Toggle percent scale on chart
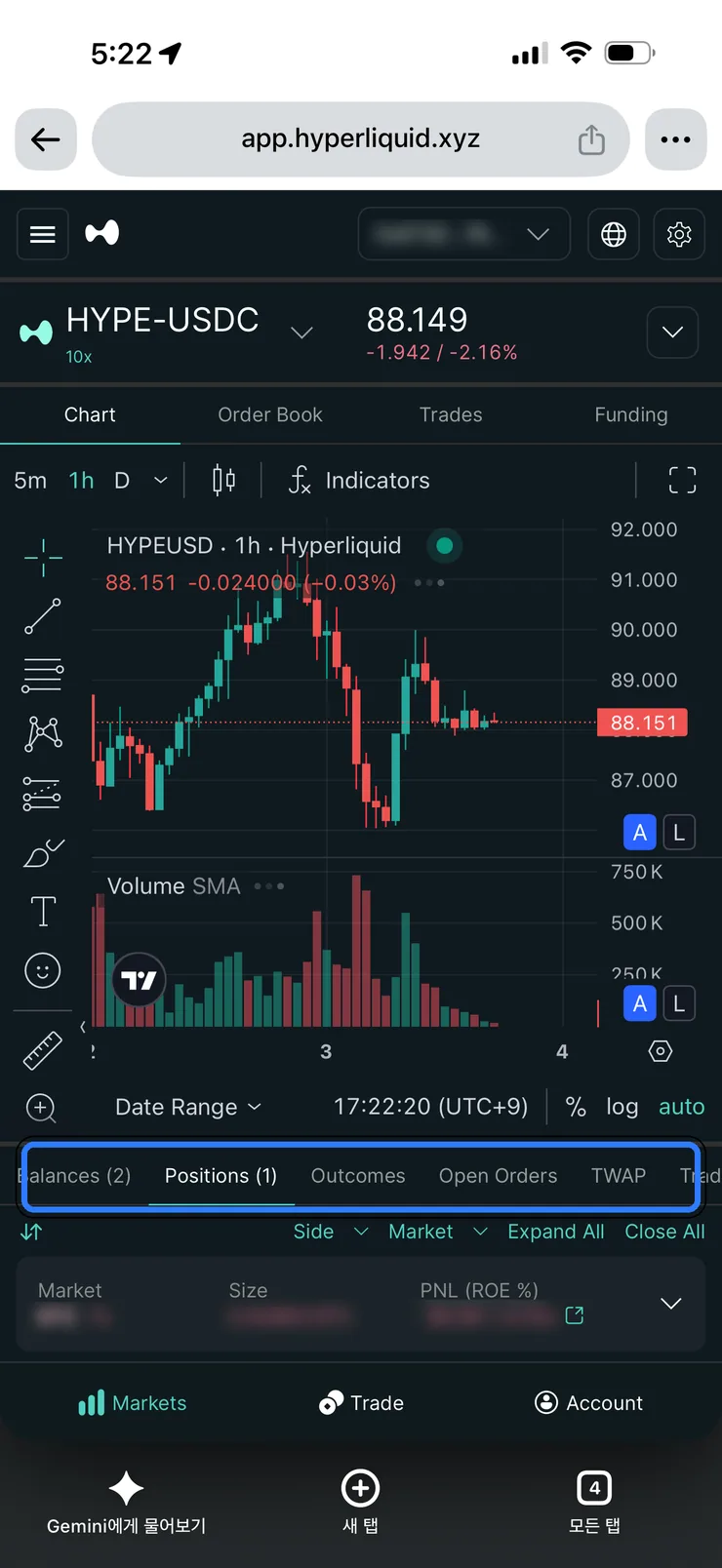Screen dimensions: 722x1568 click(x=576, y=1107)
